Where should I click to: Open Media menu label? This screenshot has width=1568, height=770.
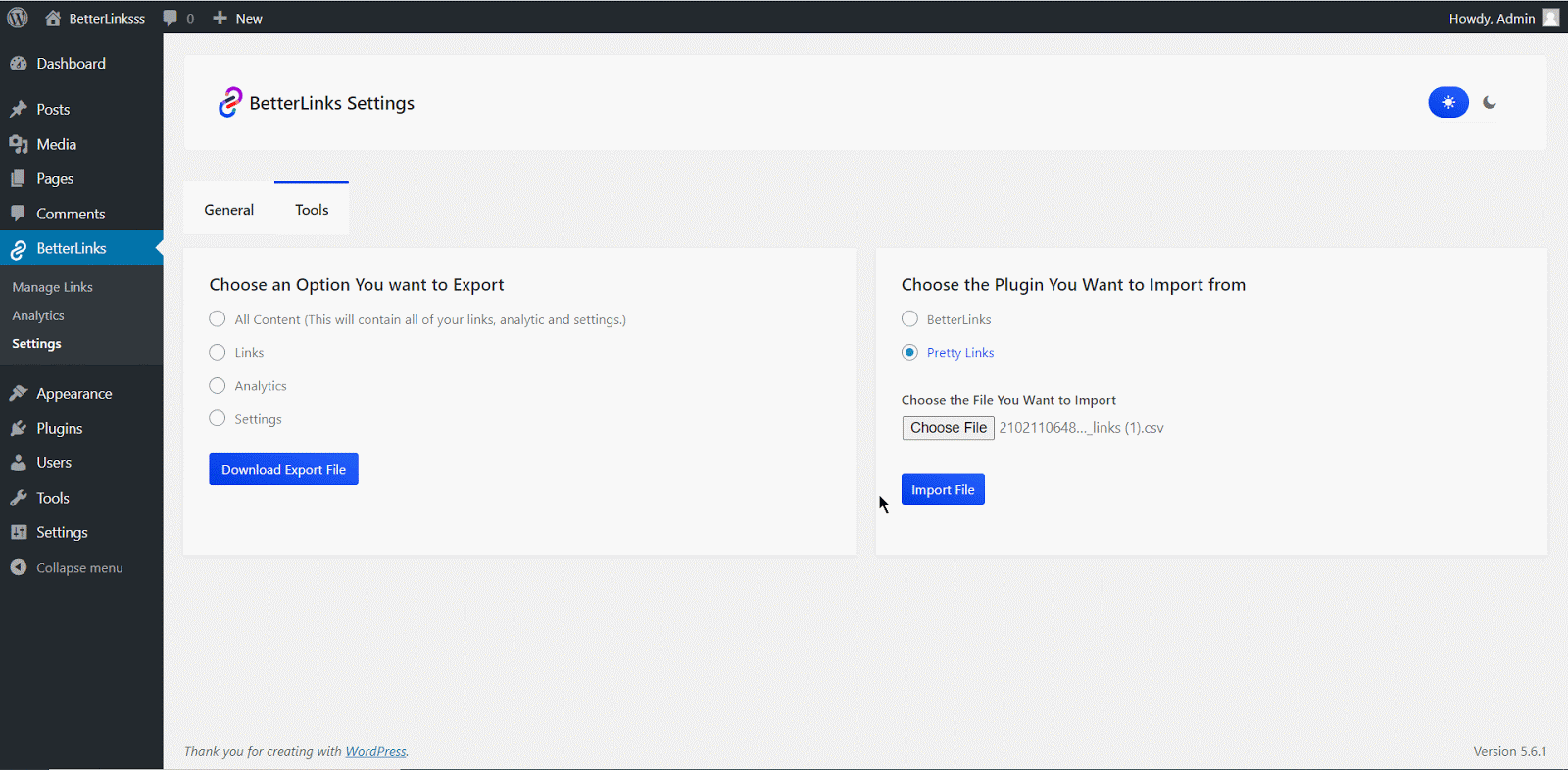point(57,144)
